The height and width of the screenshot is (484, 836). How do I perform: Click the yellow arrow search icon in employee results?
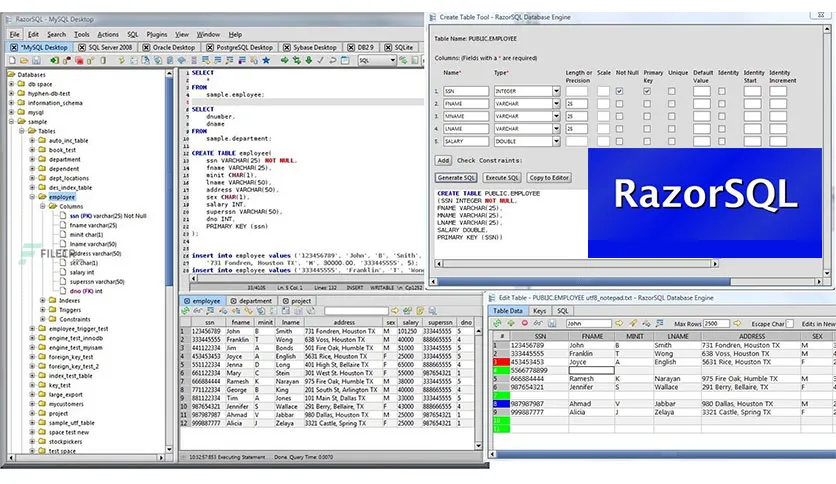pyautogui.click(x=395, y=311)
